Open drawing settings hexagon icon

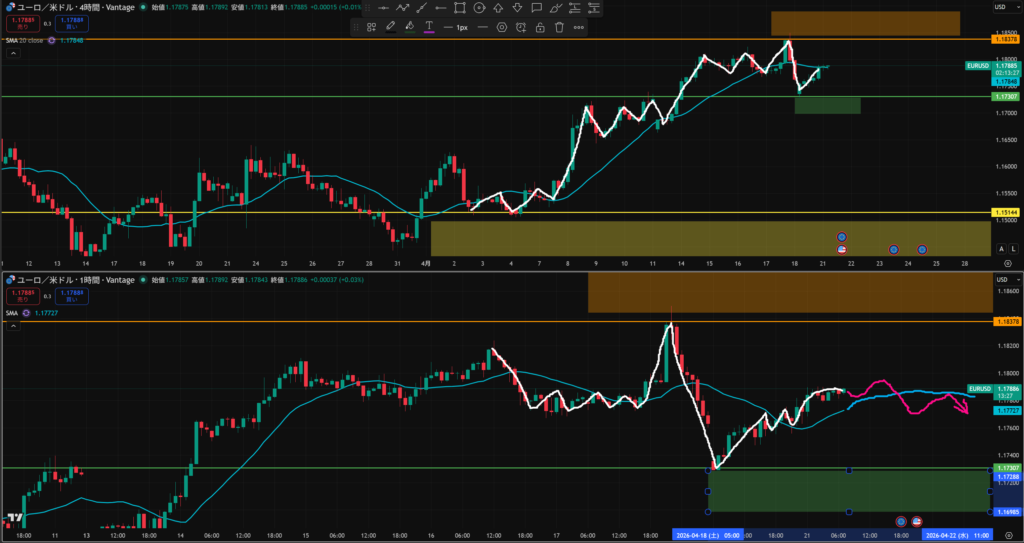pos(502,27)
